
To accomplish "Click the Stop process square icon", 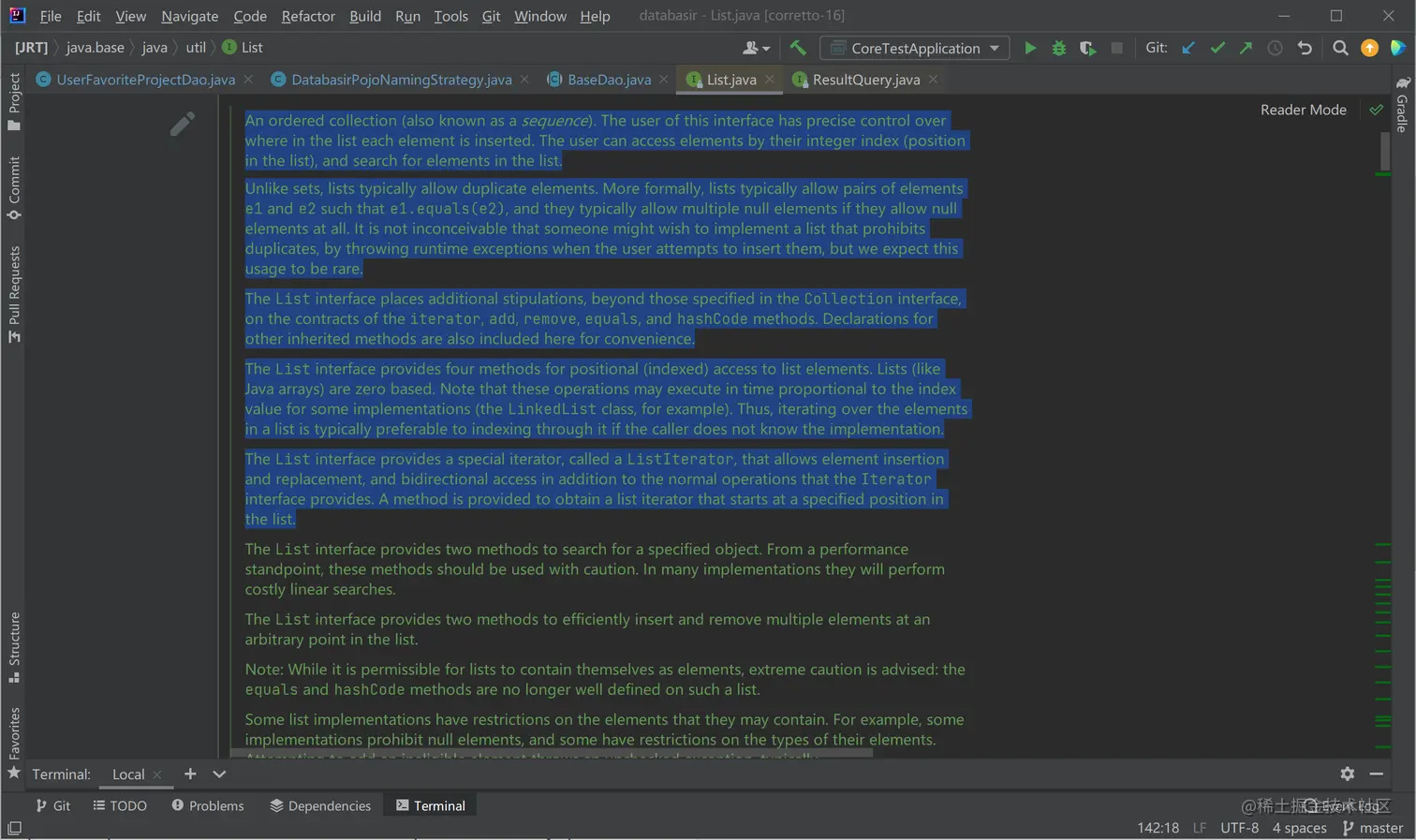I will pyautogui.click(x=1116, y=48).
